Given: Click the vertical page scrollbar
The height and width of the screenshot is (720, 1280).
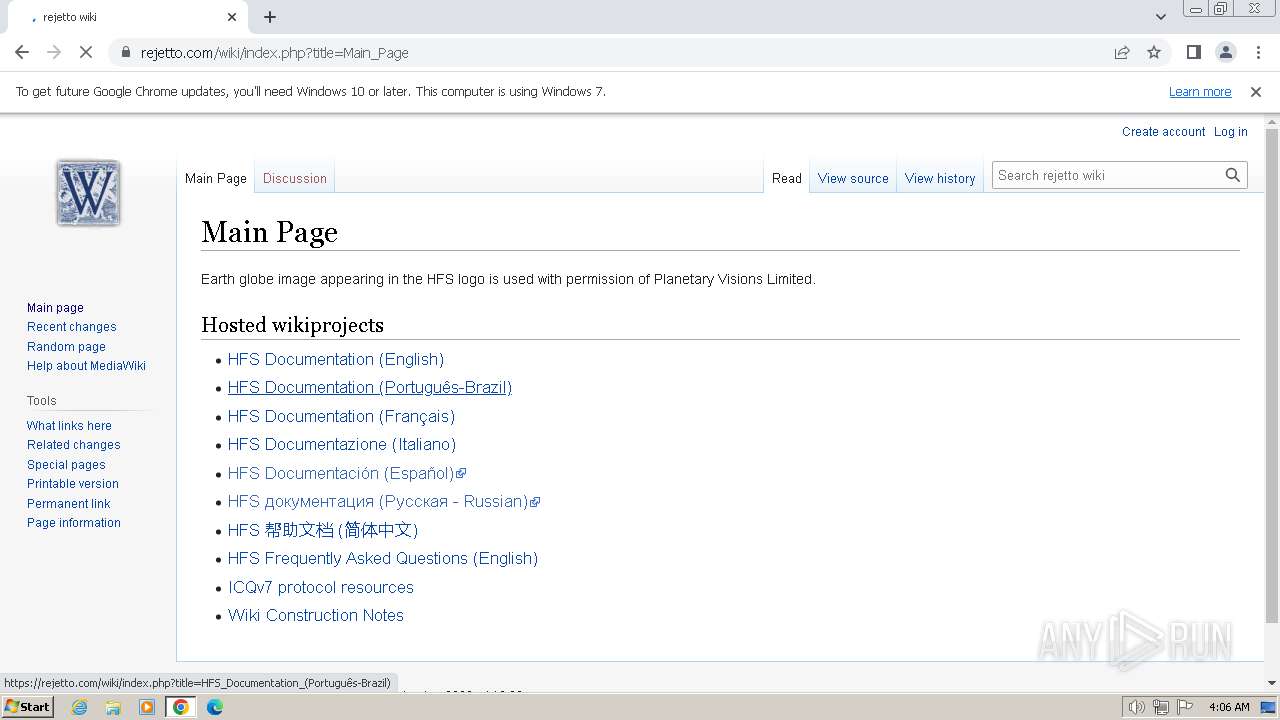Looking at the screenshot, I should 1272,375.
